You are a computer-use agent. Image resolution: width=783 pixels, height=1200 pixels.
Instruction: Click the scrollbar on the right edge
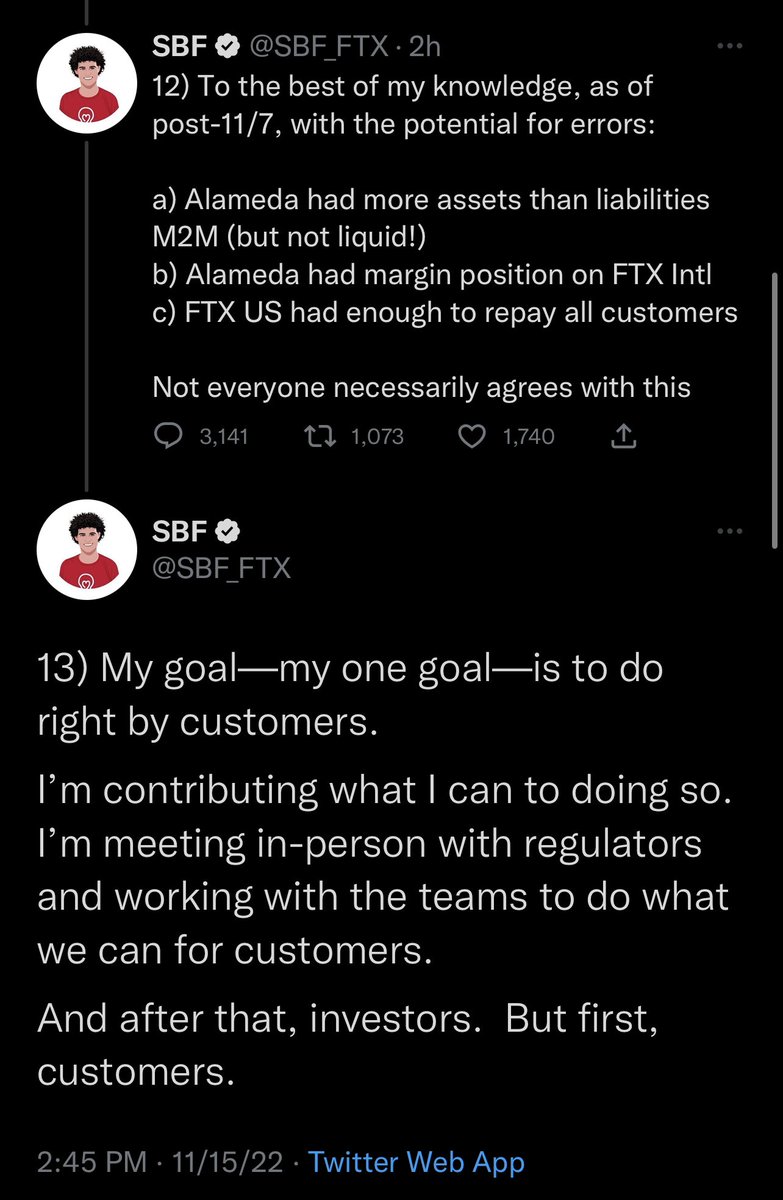pyautogui.click(x=776, y=410)
